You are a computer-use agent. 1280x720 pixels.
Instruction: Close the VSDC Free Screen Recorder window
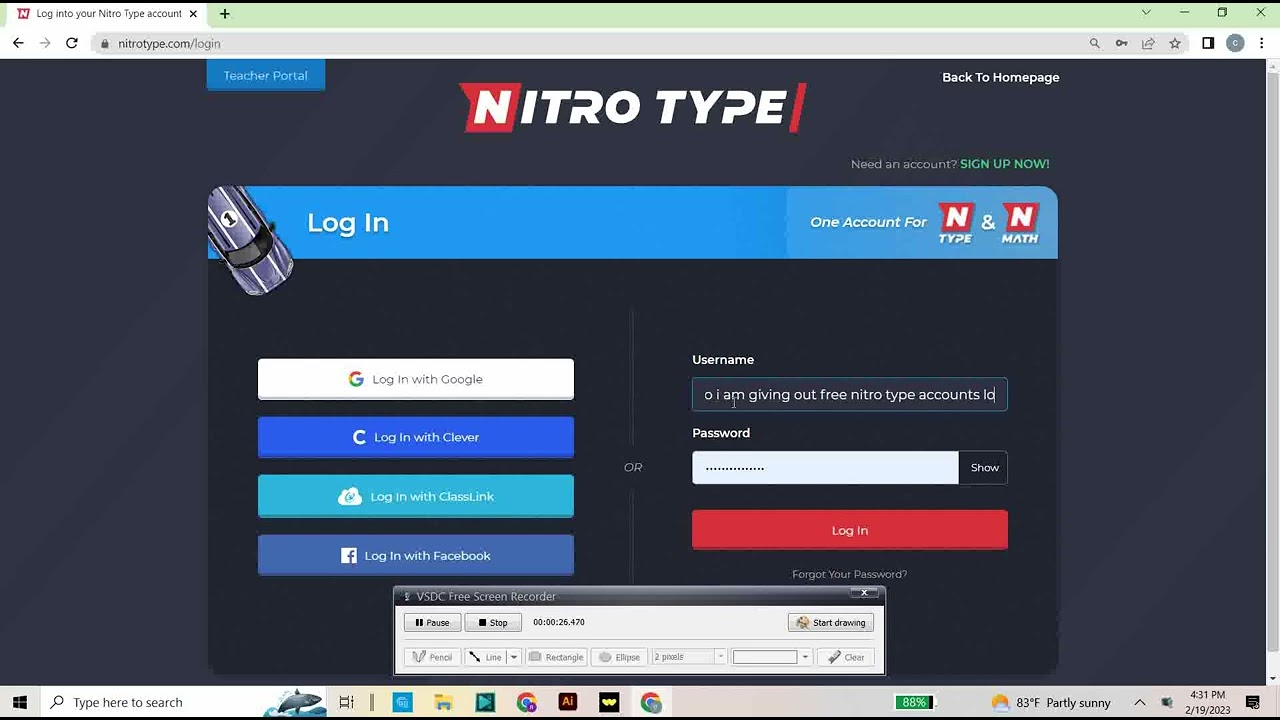864,593
